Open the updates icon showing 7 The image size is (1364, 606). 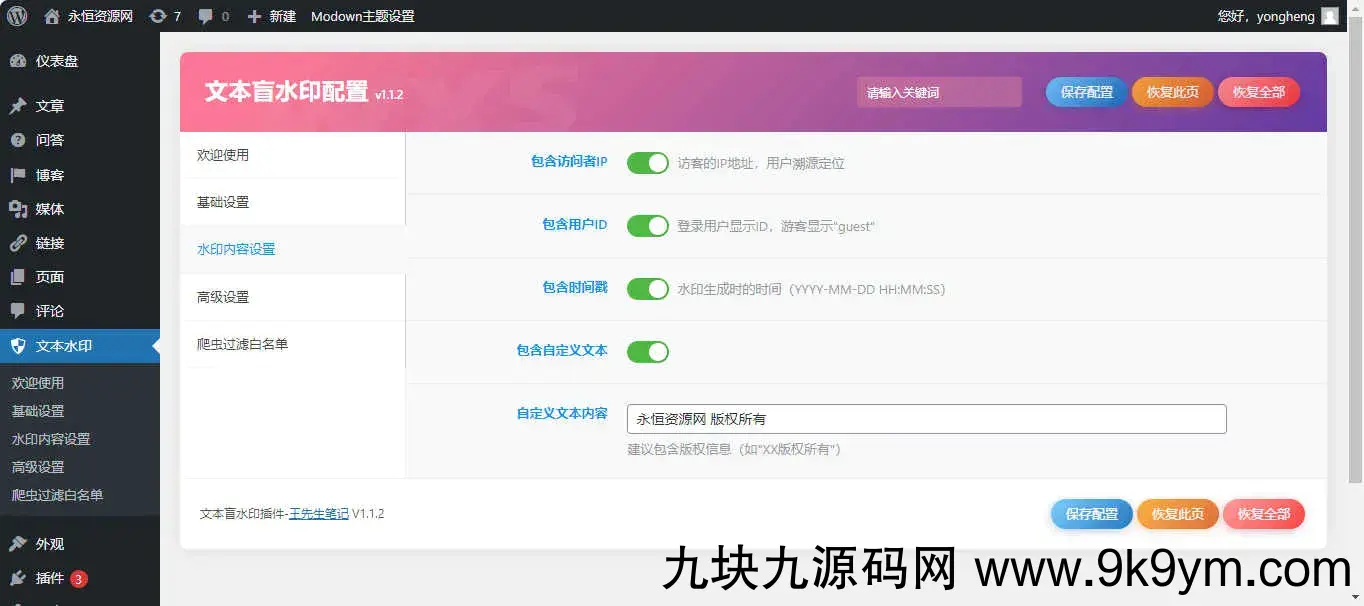coord(158,16)
